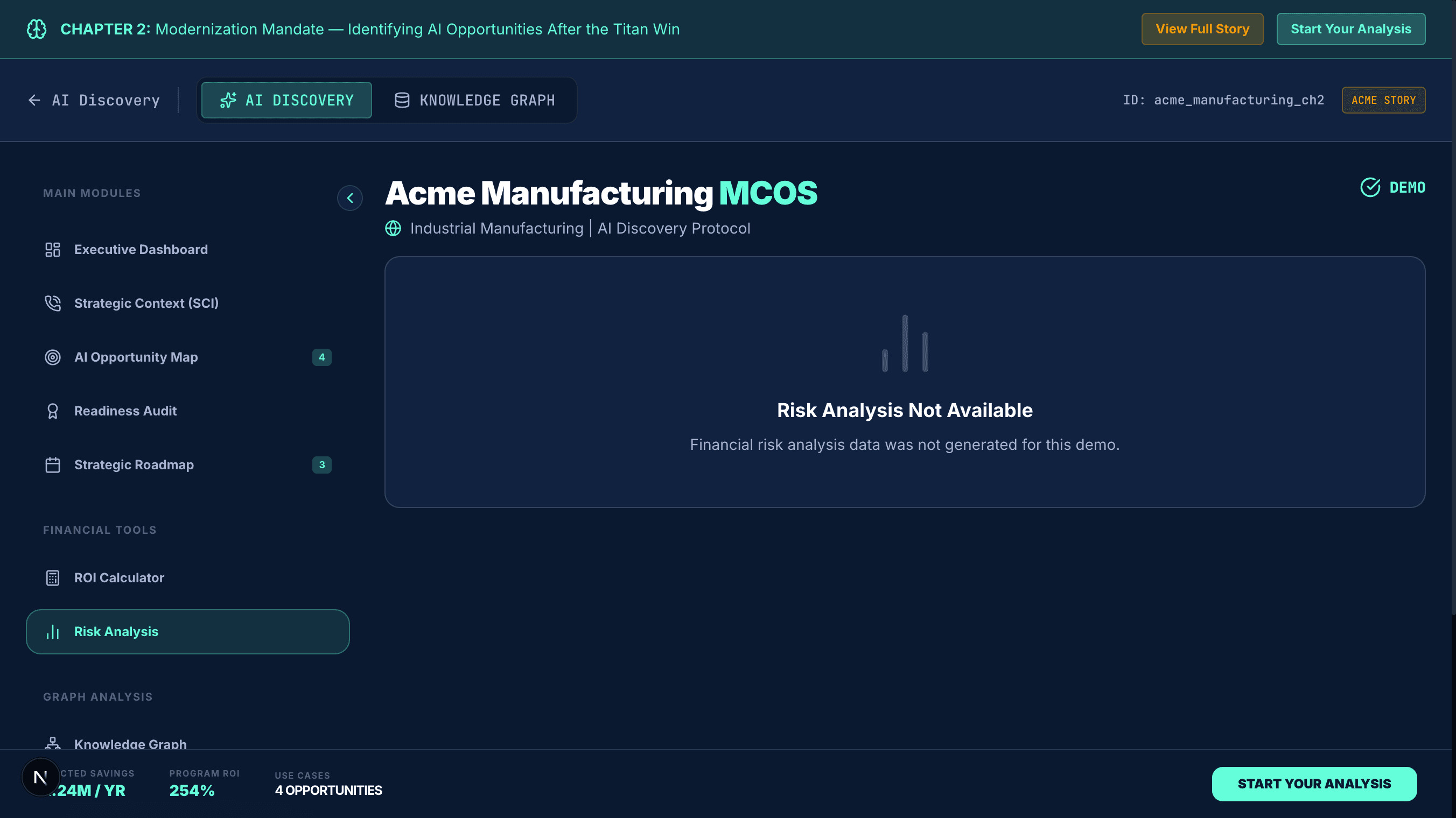The image size is (1456, 818).
Task: Click the globe icon beside Industrial Manufacturing
Action: 393,228
